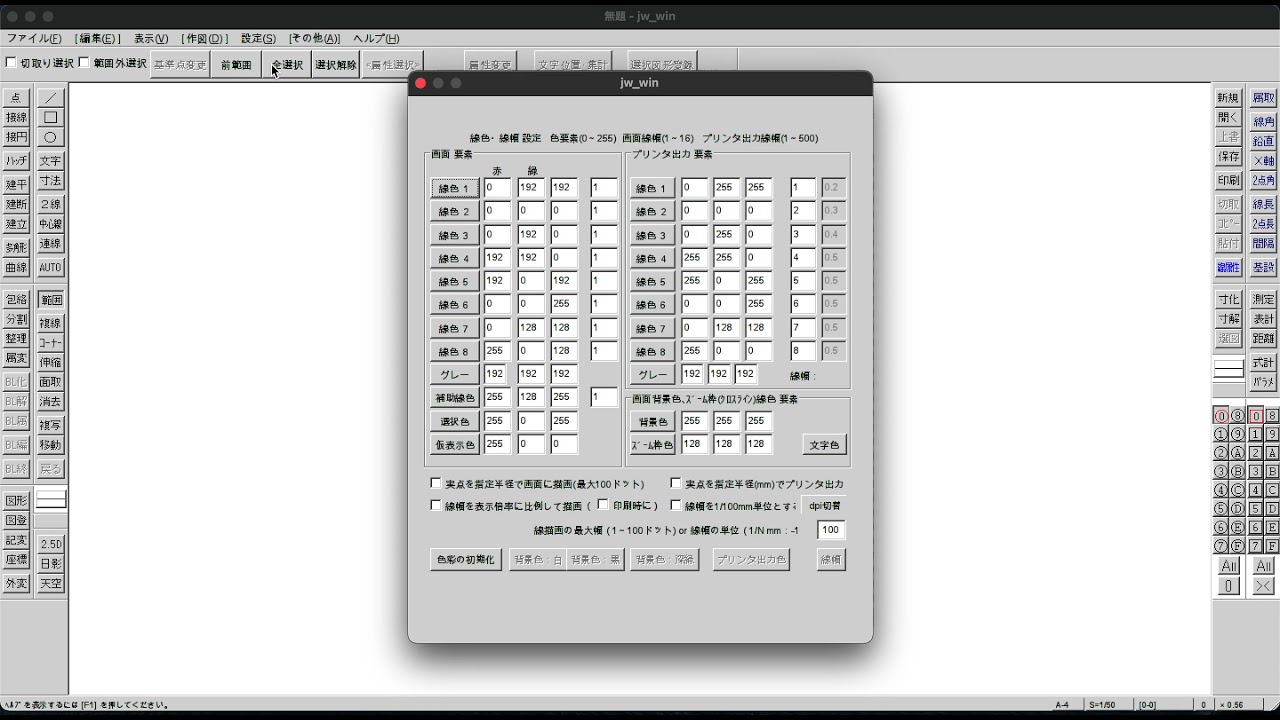Select the 面取 chamfer tool

click(x=50, y=382)
